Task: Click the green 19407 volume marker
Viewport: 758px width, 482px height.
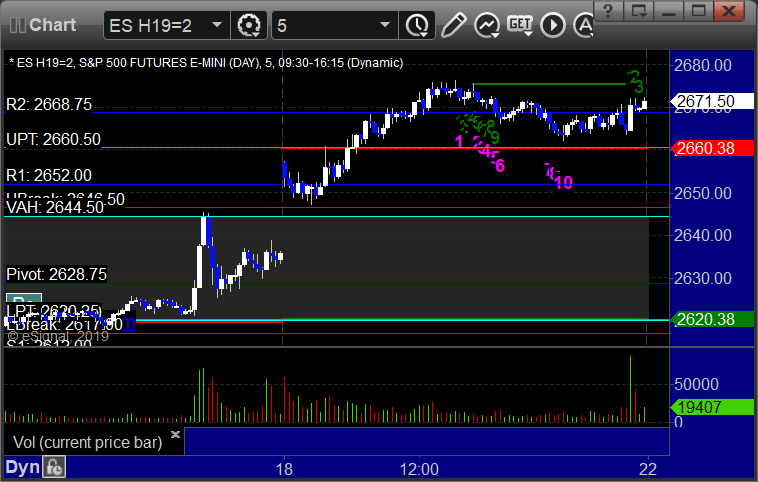Action: click(712, 407)
